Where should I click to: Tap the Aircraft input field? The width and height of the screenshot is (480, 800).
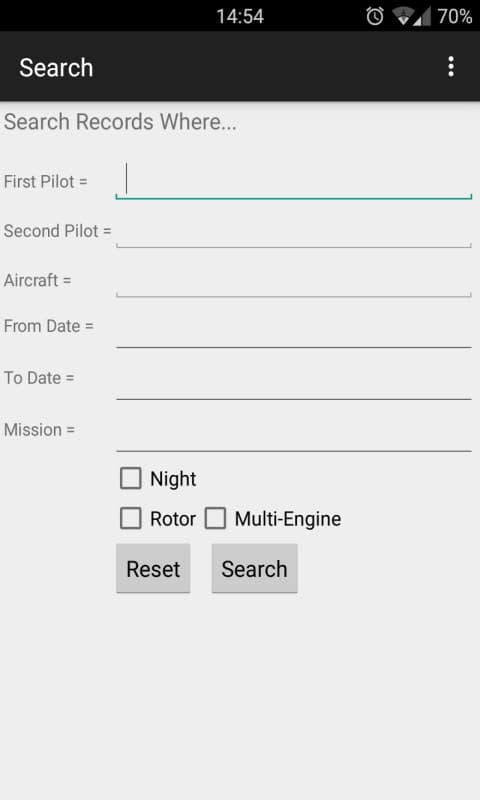point(293,280)
